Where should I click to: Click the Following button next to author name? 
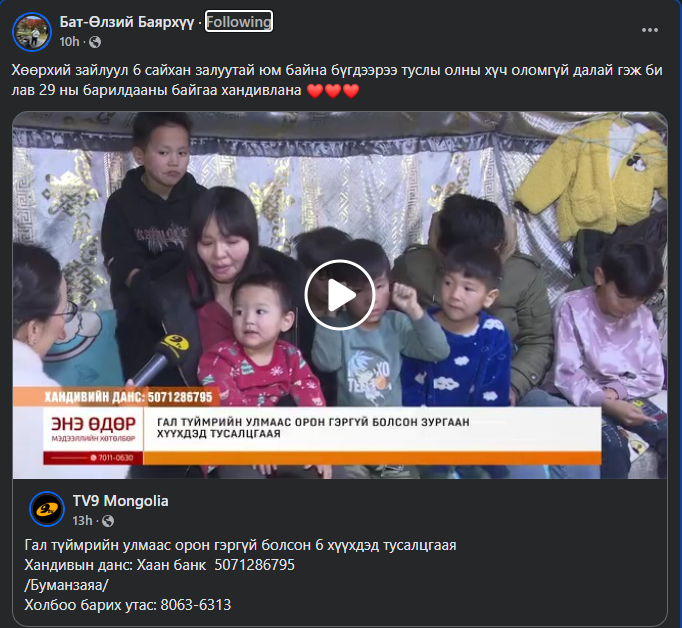point(239,21)
